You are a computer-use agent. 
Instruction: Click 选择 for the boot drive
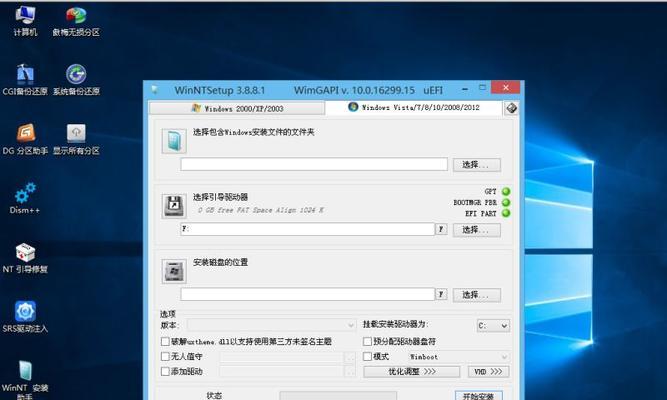pyautogui.click(x=476, y=230)
